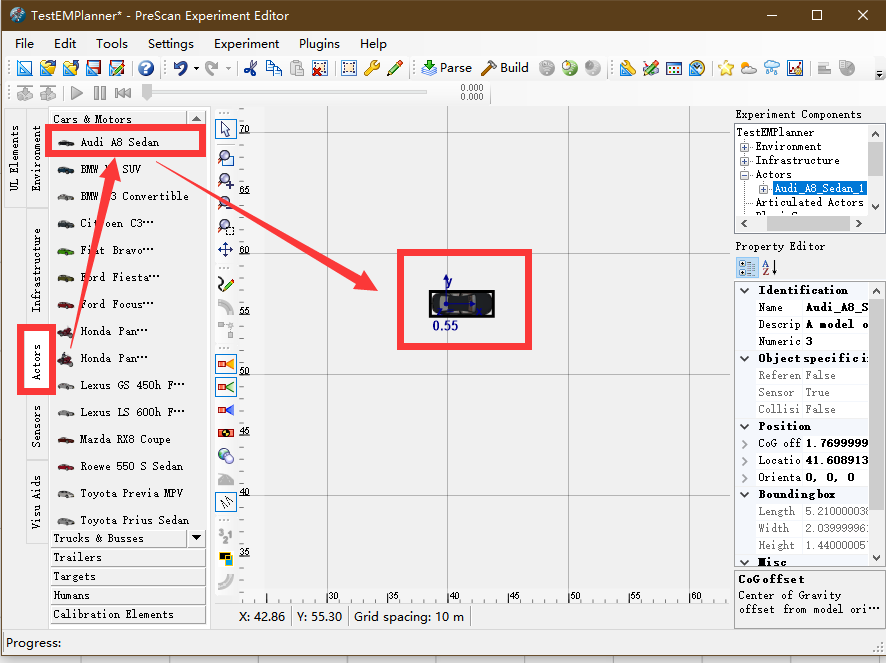Click the chart icon in the top toolbar
886x663 pixels.
[795, 68]
